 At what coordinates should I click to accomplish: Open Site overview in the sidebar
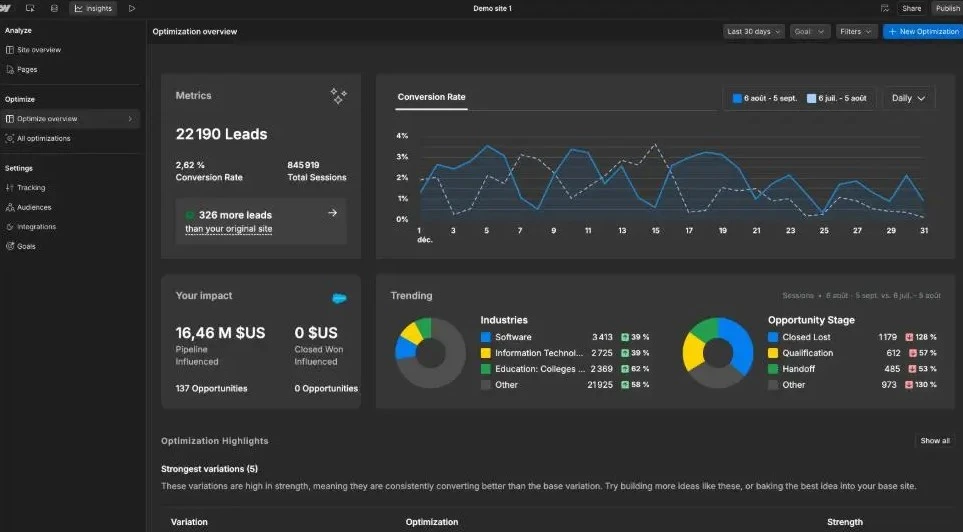pyautogui.click(x=39, y=50)
